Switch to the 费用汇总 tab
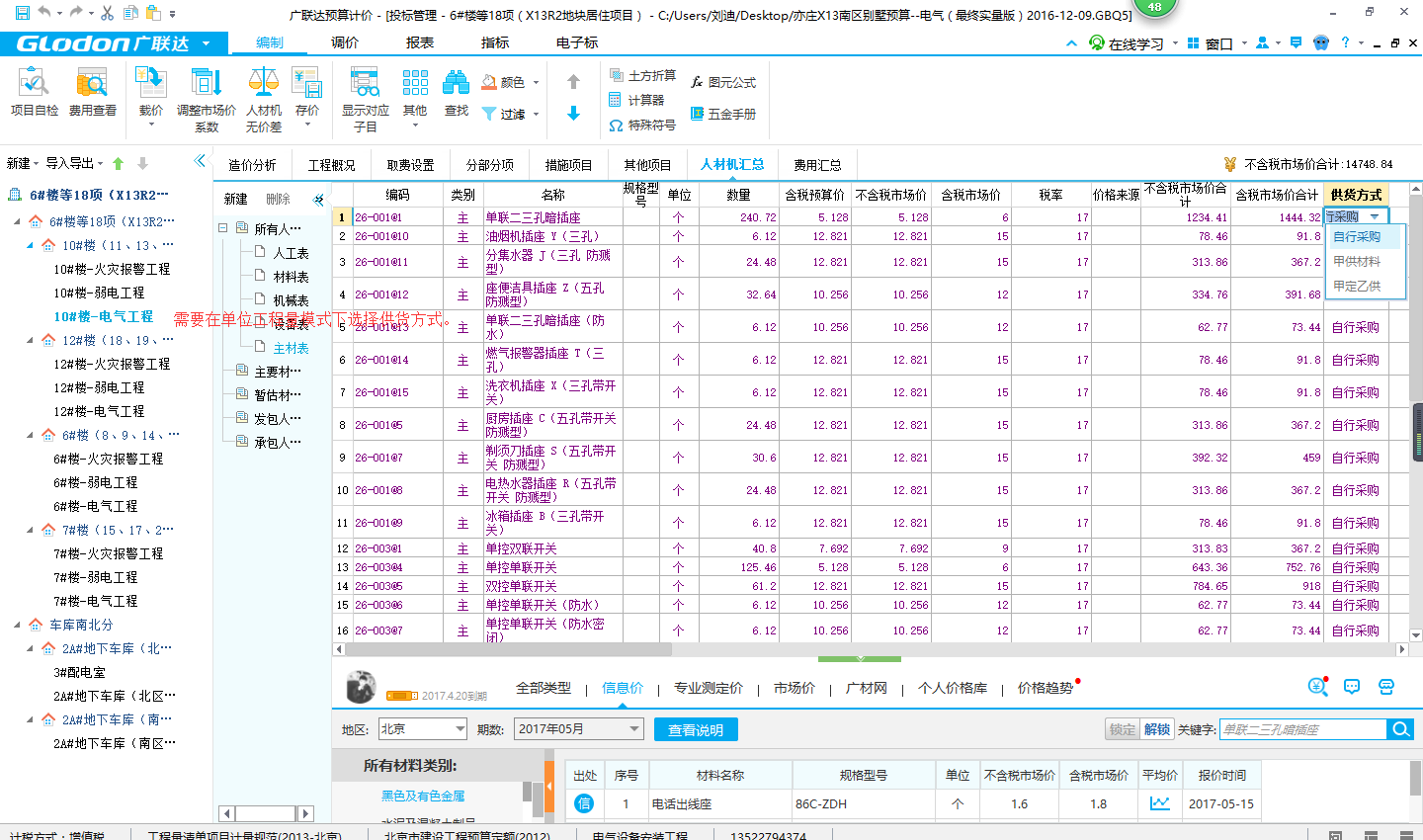The height and width of the screenshot is (840, 1423). (817, 165)
